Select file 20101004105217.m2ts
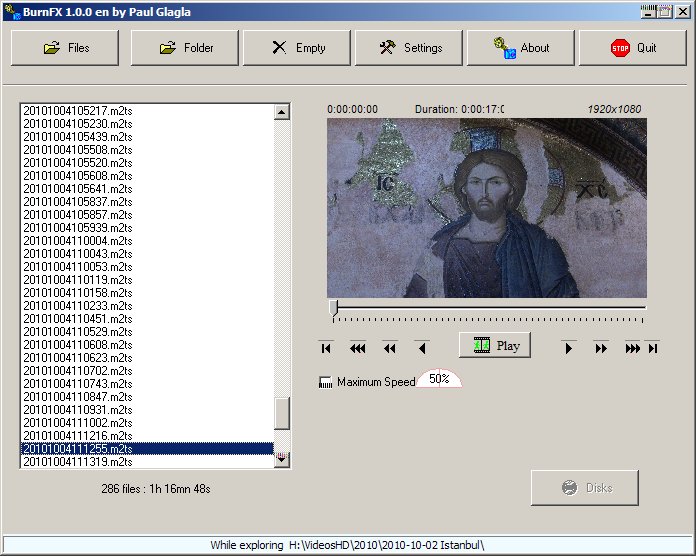This screenshot has width=696, height=556. tap(147, 110)
